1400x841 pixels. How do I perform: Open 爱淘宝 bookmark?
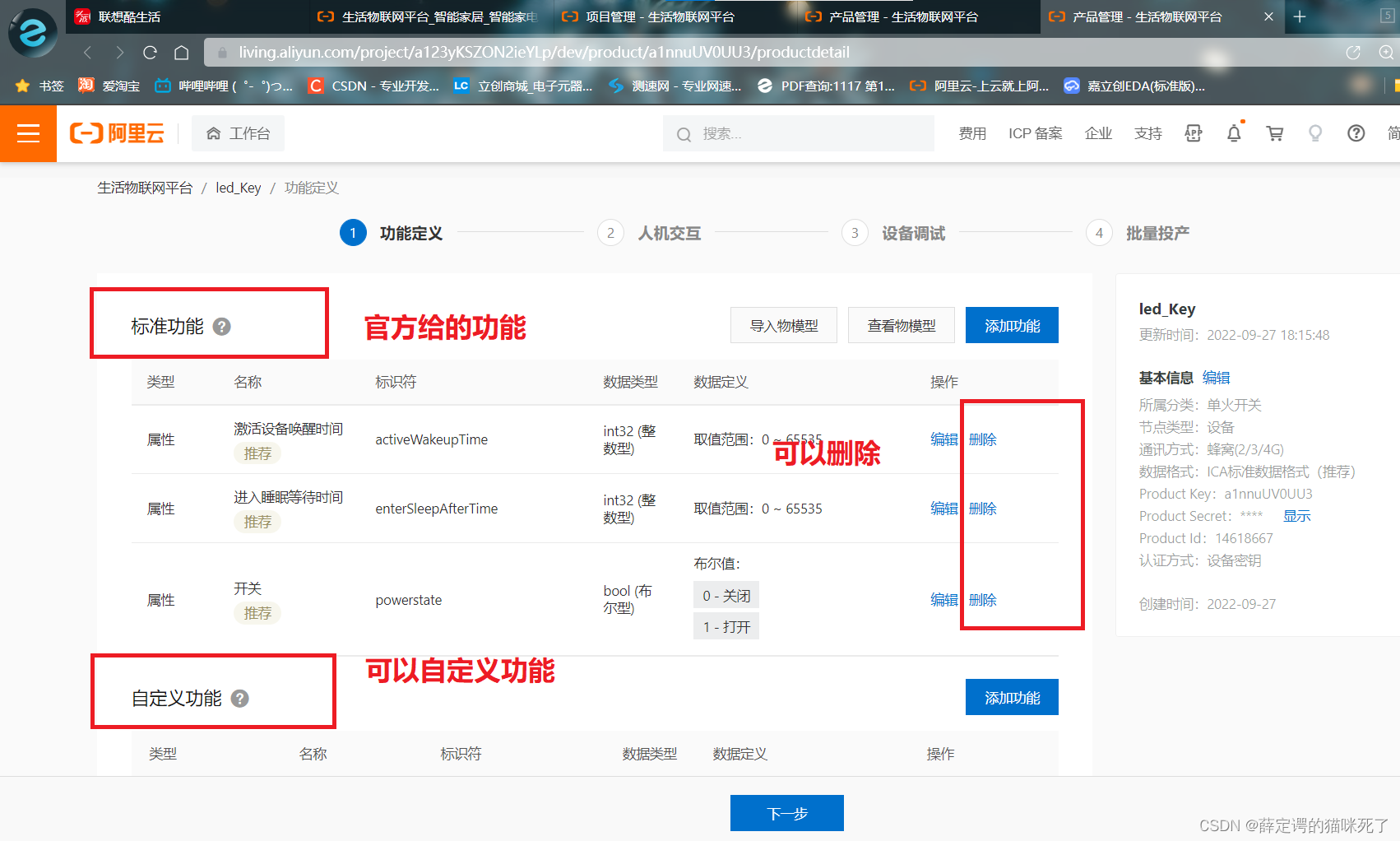pos(109,86)
